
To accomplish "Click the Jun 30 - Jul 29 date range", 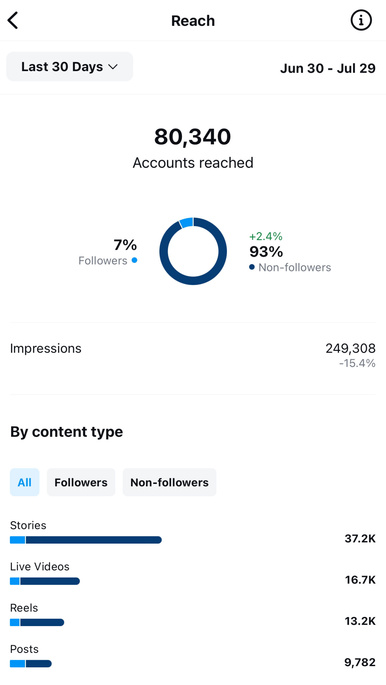I will point(327,69).
